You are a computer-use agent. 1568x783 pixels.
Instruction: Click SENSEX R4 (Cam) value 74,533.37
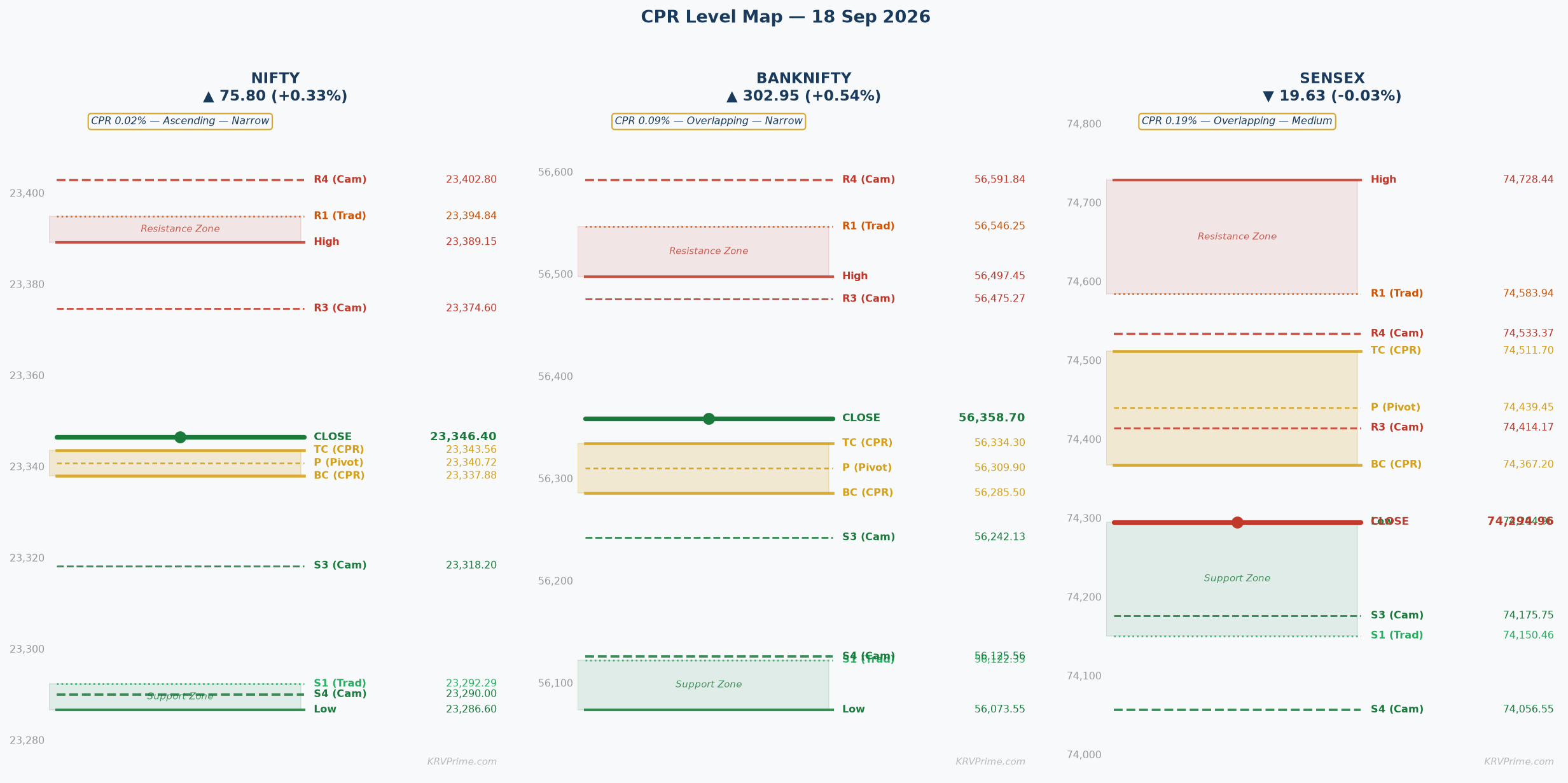tap(1528, 334)
